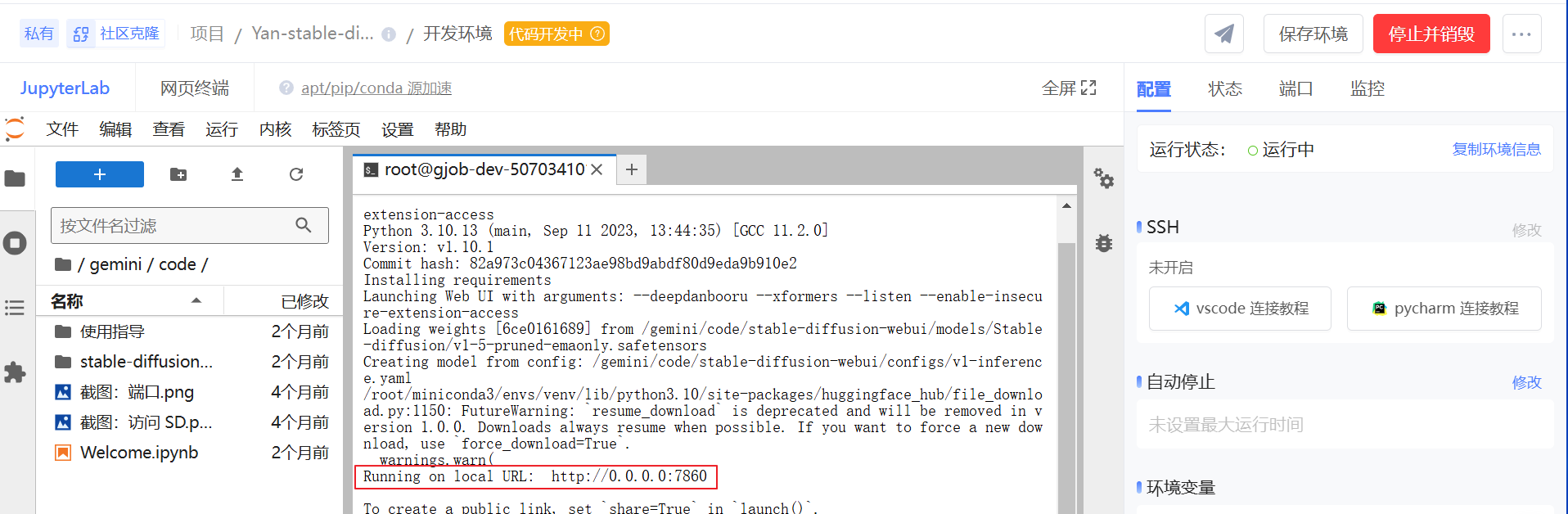
Task: Open the 运行 menu in JupyterLab
Action: (x=221, y=129)
